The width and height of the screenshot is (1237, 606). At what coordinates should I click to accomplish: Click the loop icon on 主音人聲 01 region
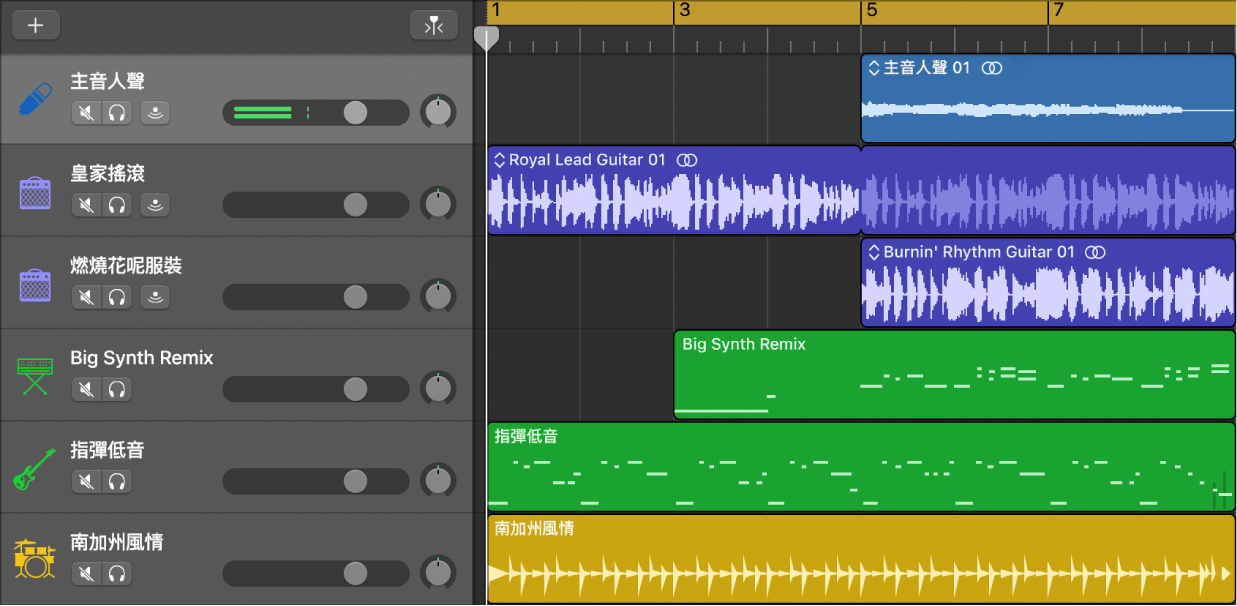click(x=992, y=68)
